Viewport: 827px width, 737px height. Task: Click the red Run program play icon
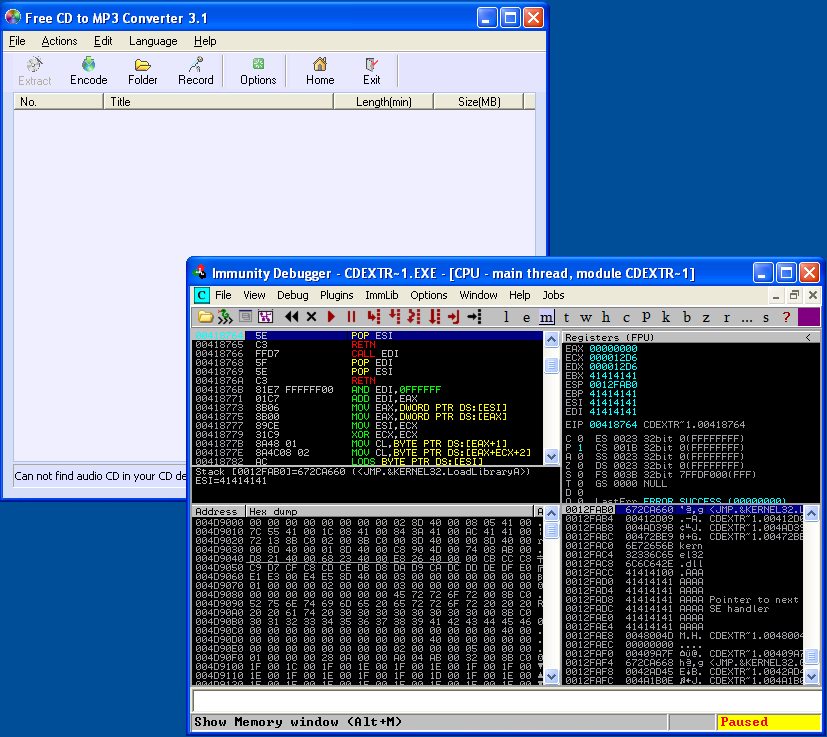(x=331, y=317)
